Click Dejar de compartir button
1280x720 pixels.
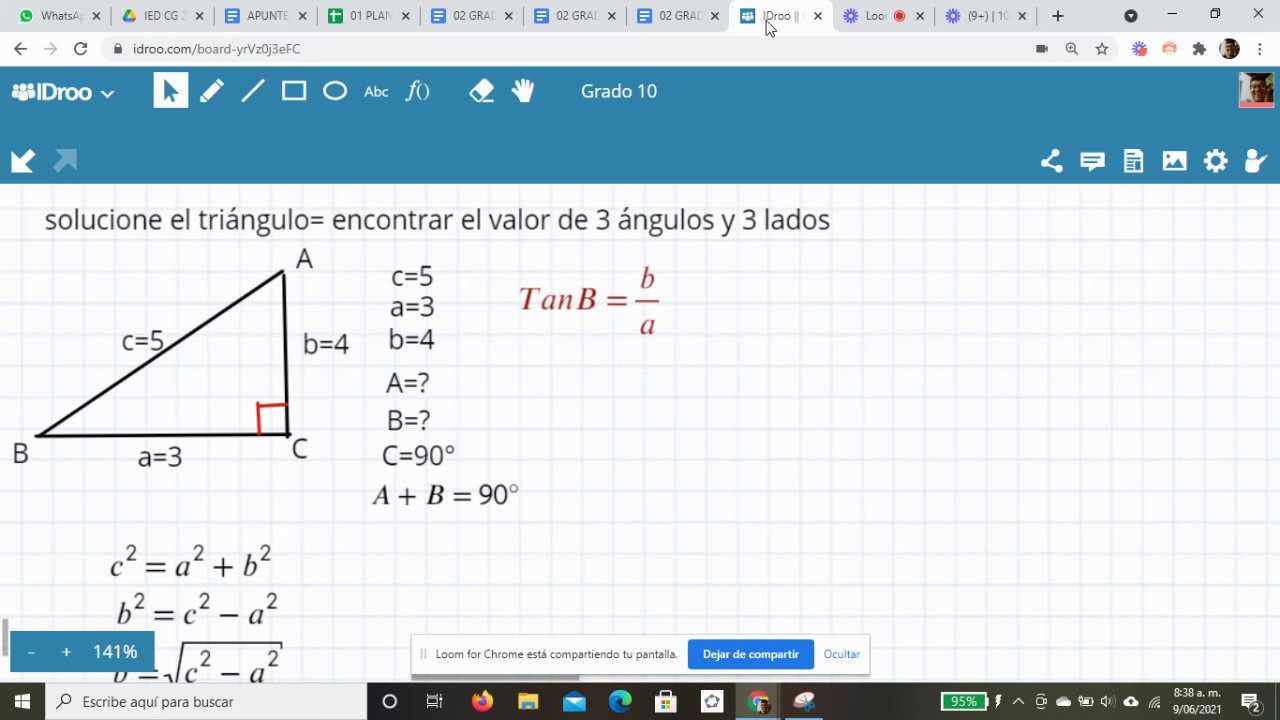[751, 654]
